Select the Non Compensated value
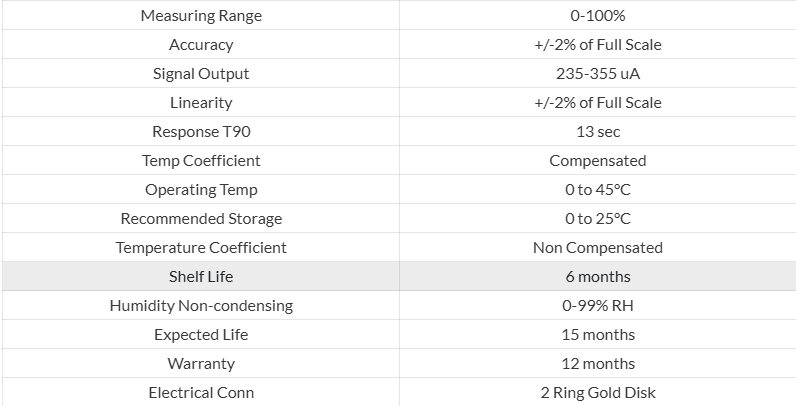Screen dimensions: 796x406 coord(598,248)
